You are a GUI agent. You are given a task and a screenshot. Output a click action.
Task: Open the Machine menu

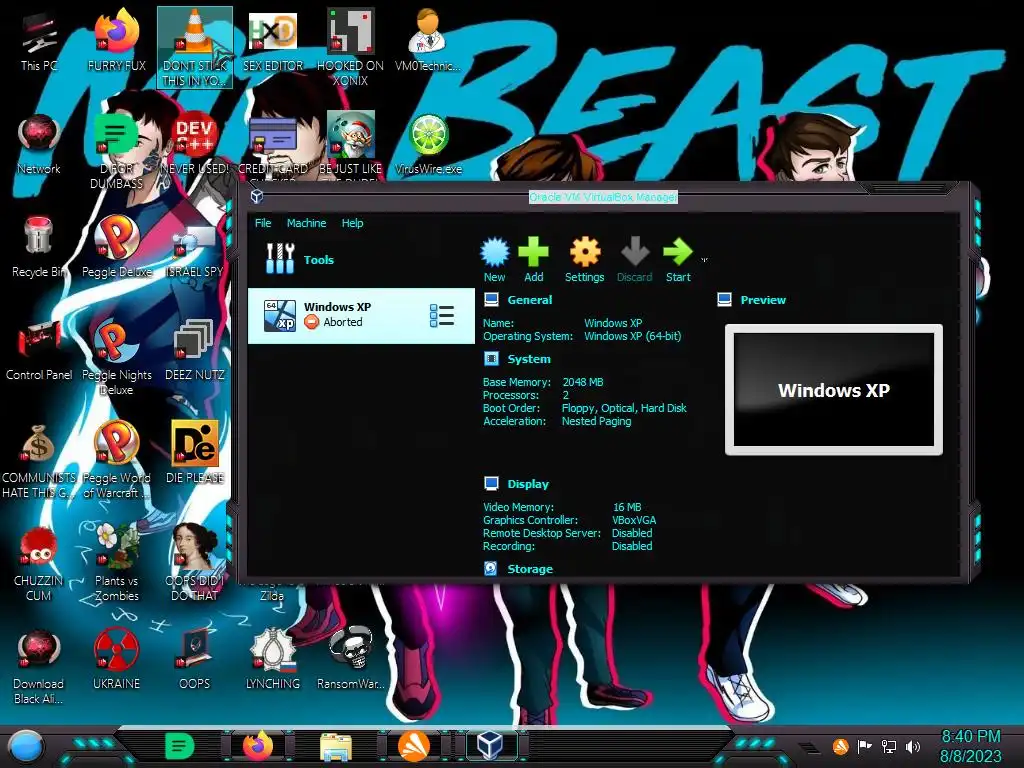[x=306, y=223]
